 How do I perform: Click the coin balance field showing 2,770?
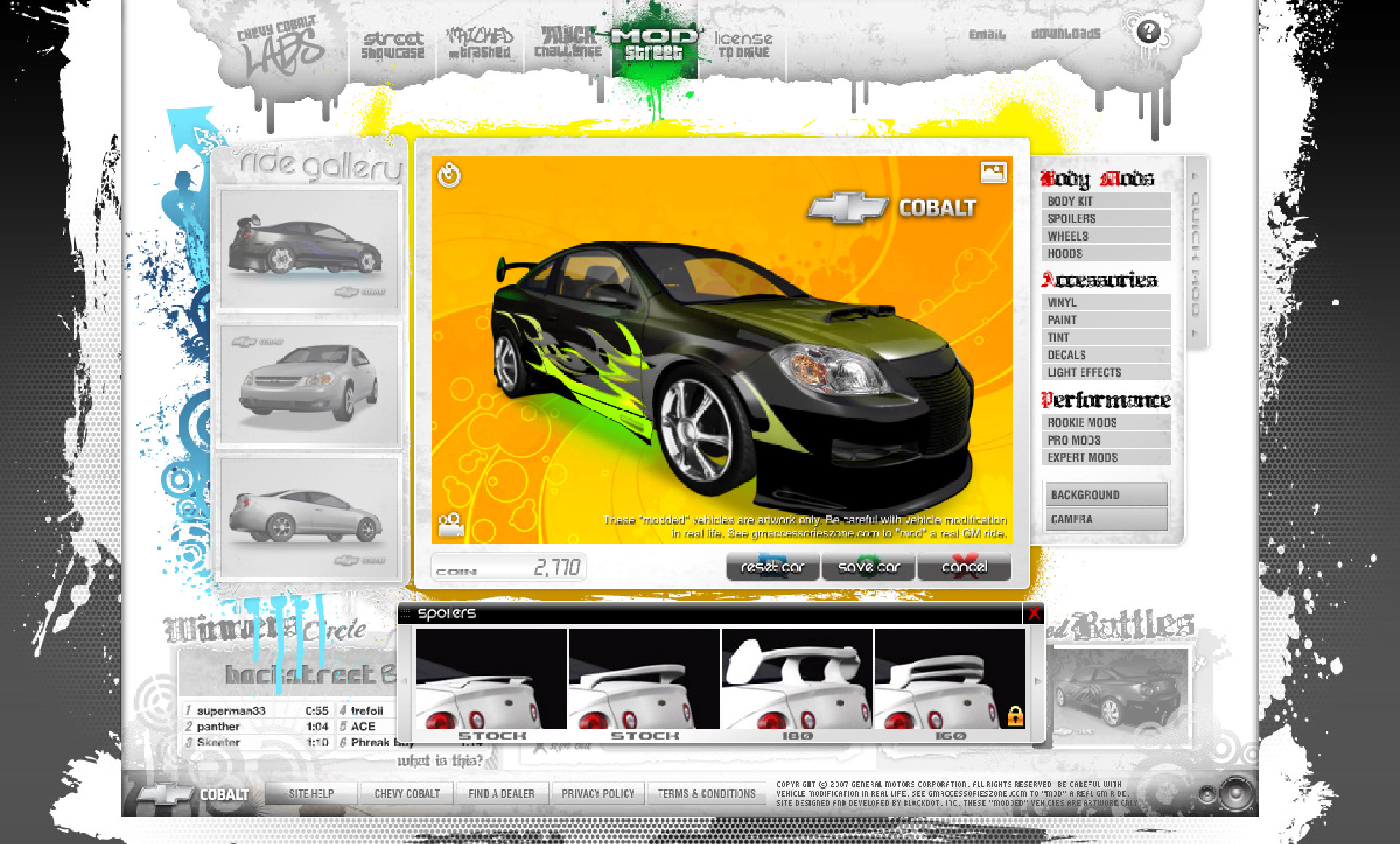[509, 567]
